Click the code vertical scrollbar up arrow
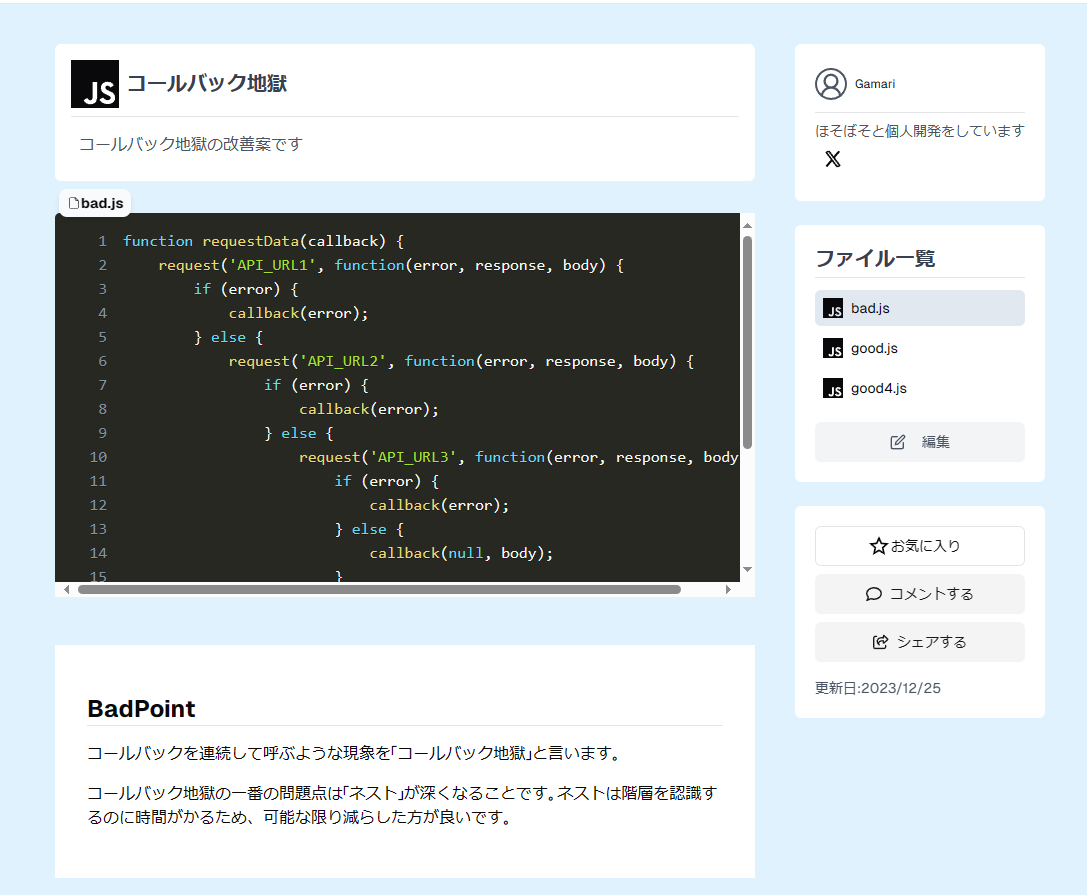 747,225
